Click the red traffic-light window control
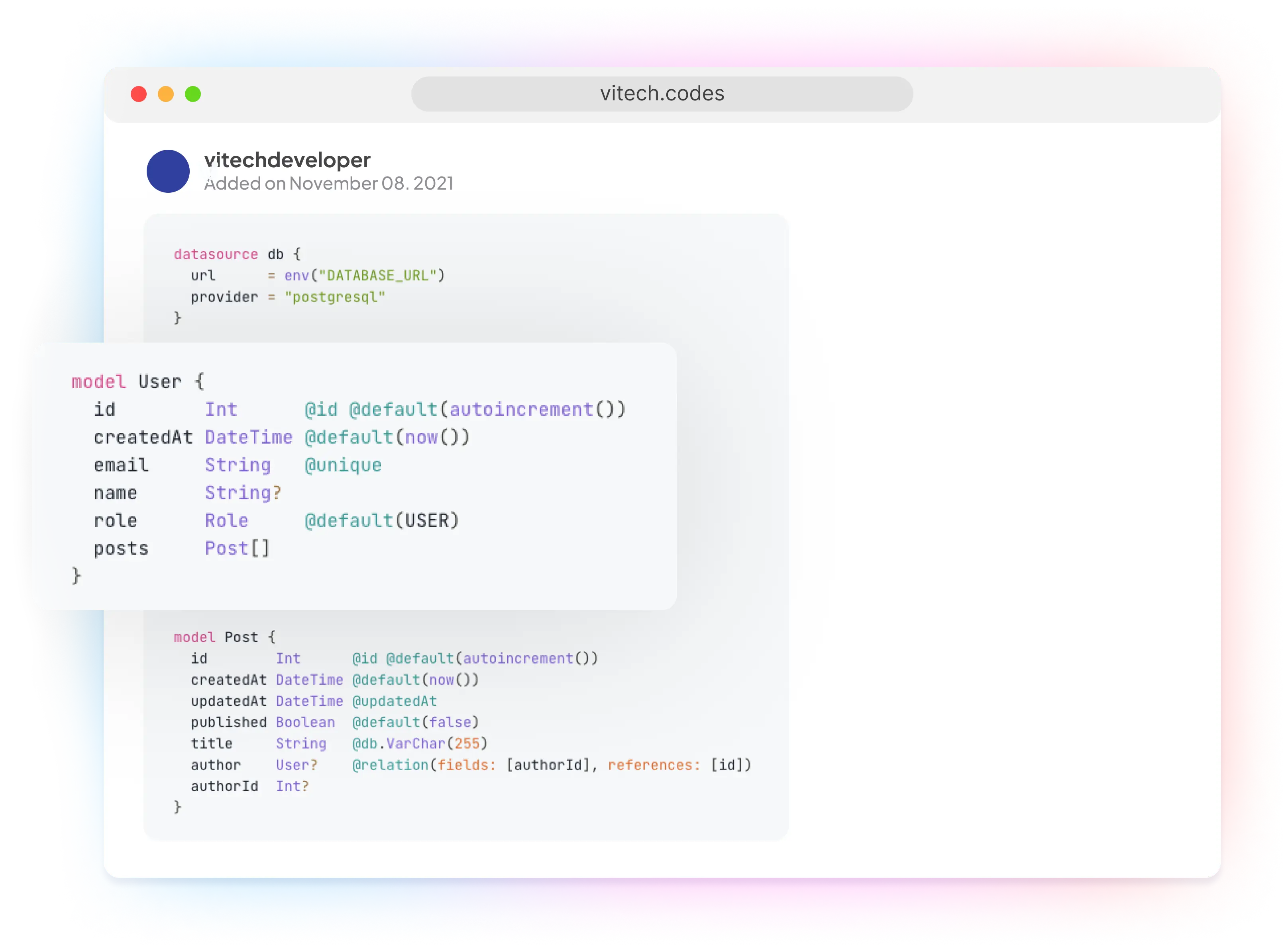 click(139, 94)
